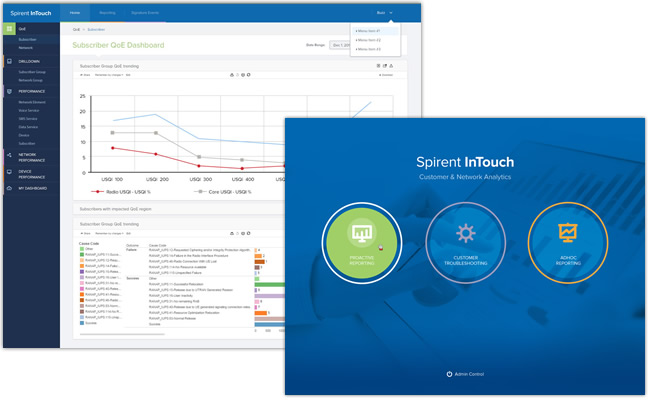Click the red data point above USQI 100
Image resolution: width=650 pixels, height=400 pixels.
(x=113, y=148)
